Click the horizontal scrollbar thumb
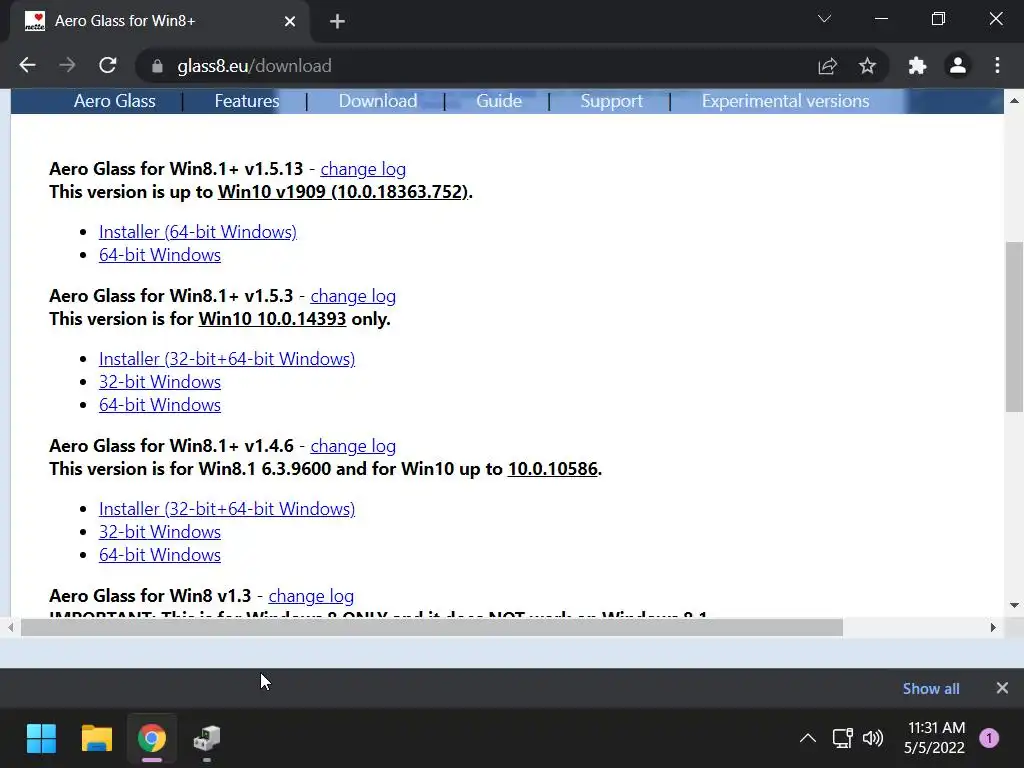The image size is (1024, 768). tap(432, 628)
